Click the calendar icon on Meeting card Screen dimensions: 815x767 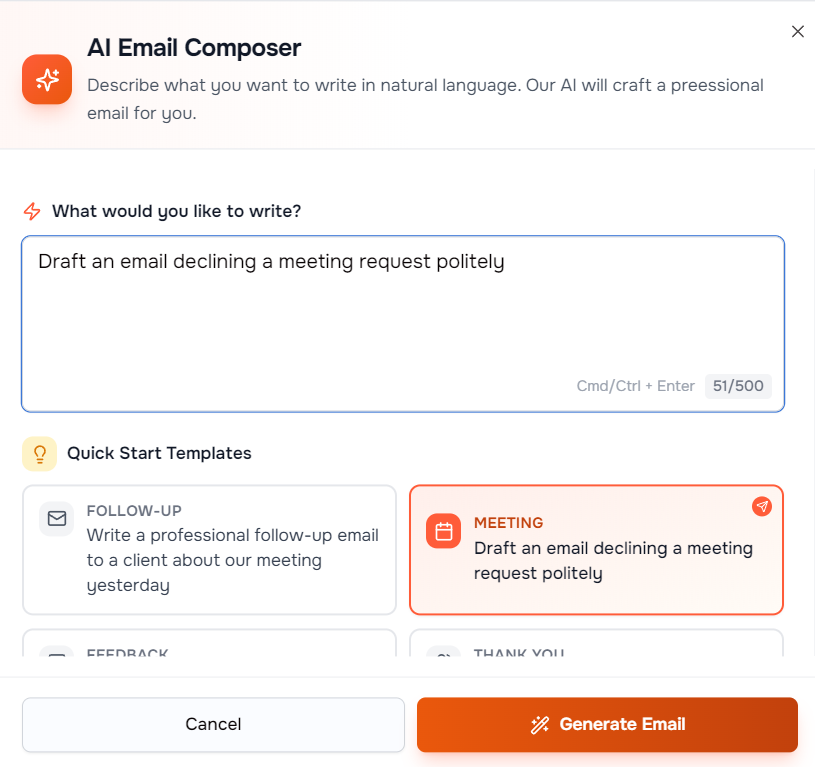(x=444, y=531)
